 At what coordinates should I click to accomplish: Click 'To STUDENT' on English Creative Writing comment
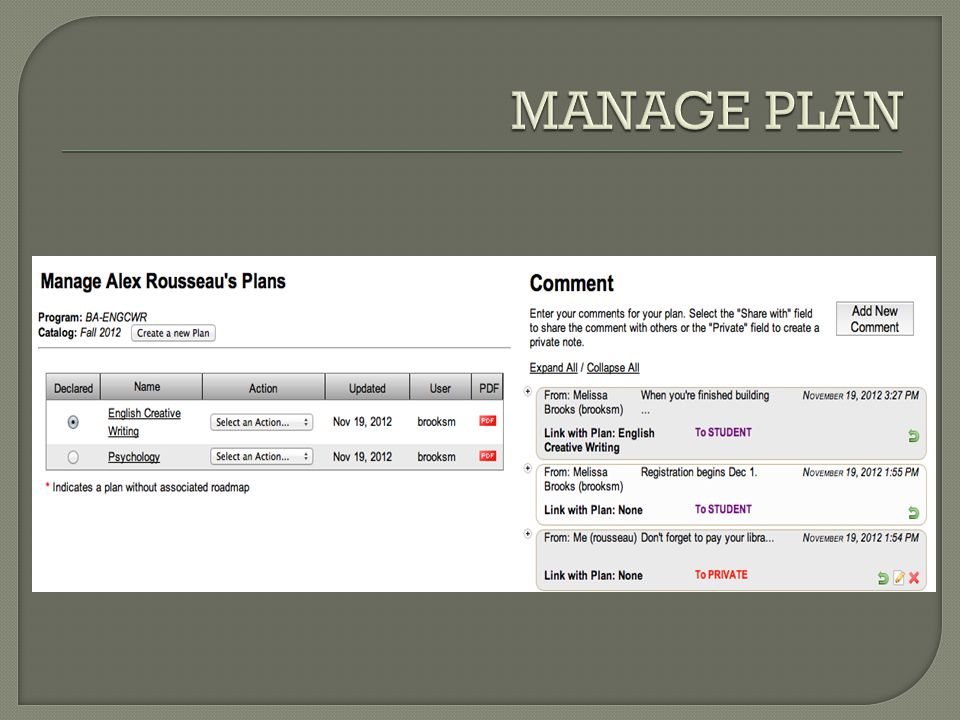pos(723,432)
